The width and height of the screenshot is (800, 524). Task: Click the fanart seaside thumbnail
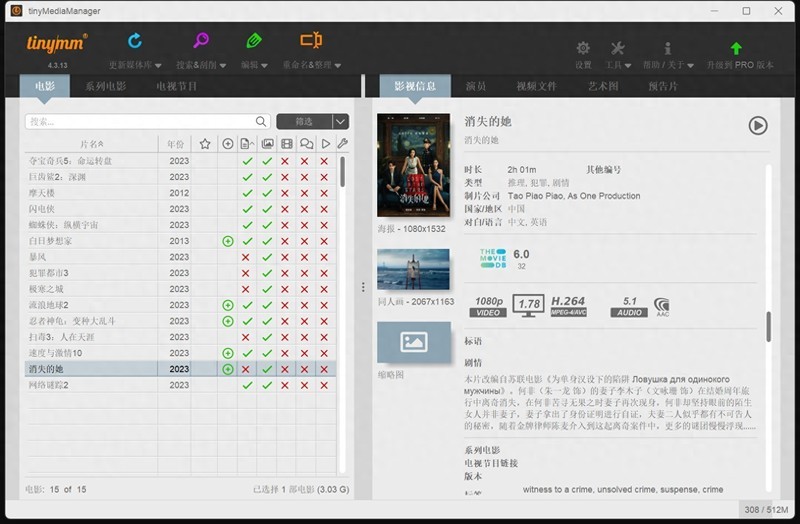coord(413,269)
